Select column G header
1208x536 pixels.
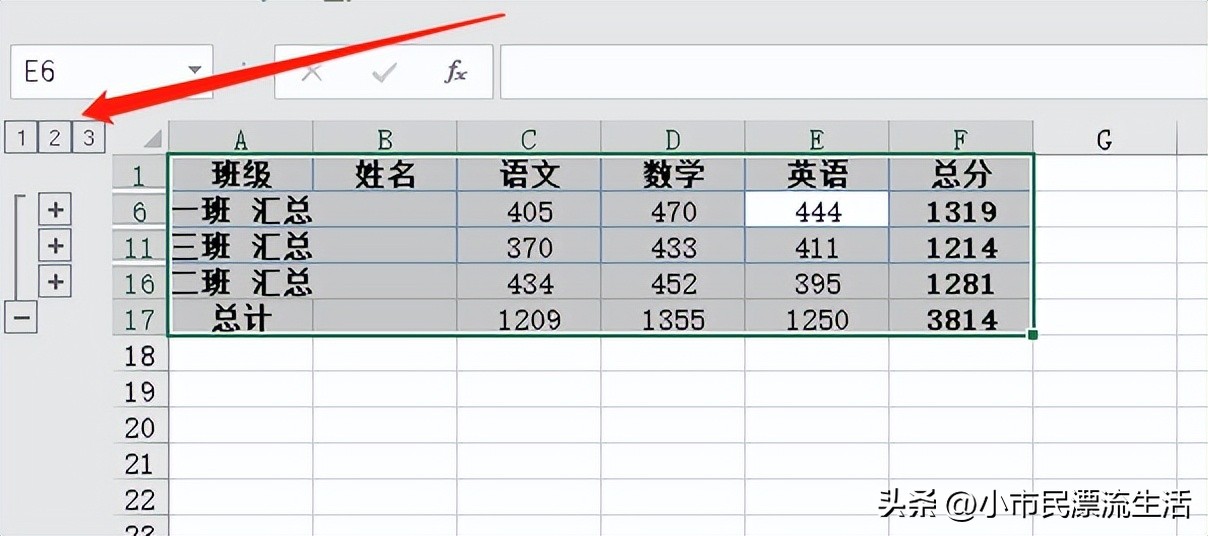click(x=1105, y=139)
